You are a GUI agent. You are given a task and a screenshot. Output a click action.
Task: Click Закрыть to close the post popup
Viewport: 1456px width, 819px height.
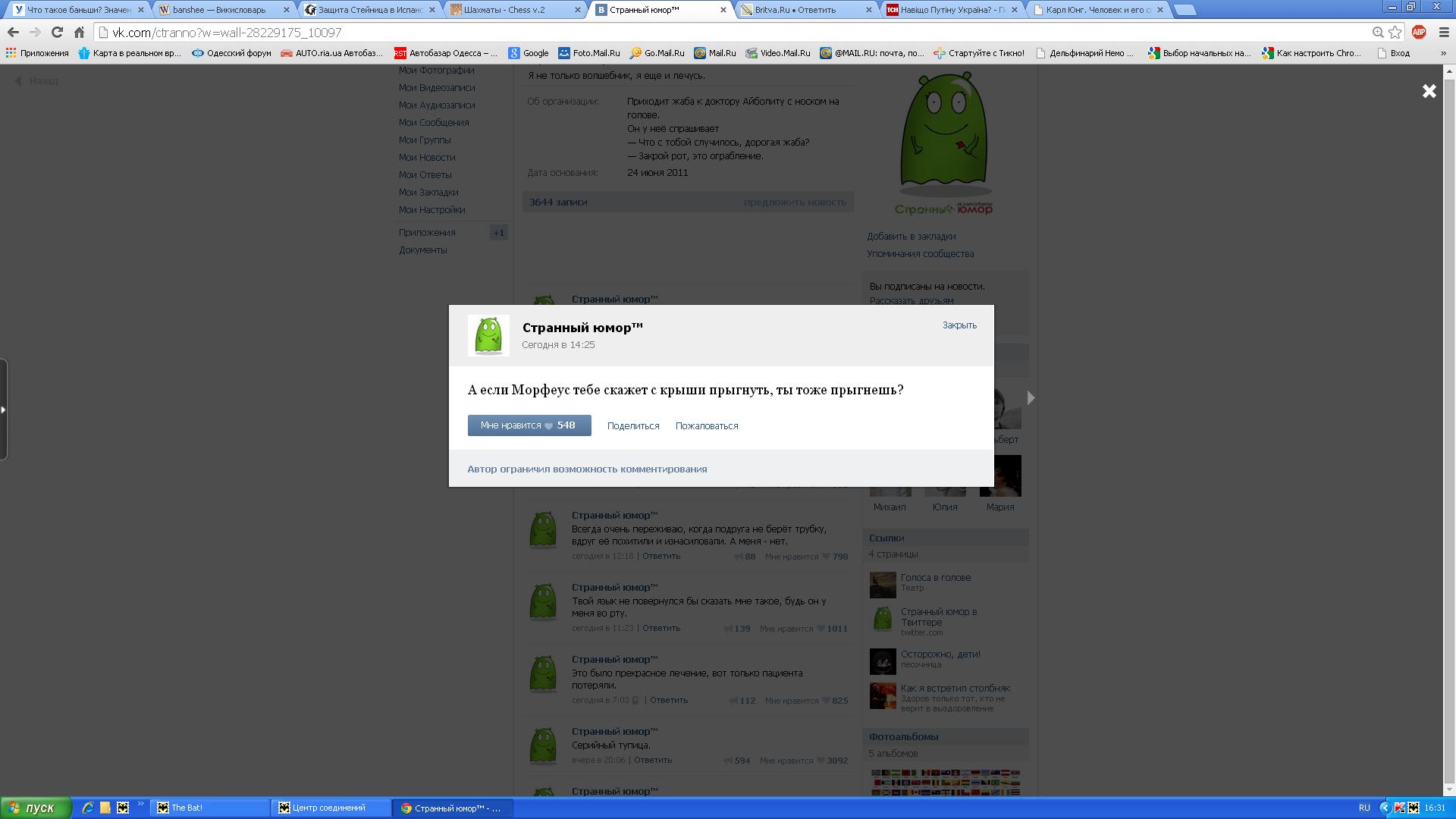pyautogui.click(x=959, y=325)
